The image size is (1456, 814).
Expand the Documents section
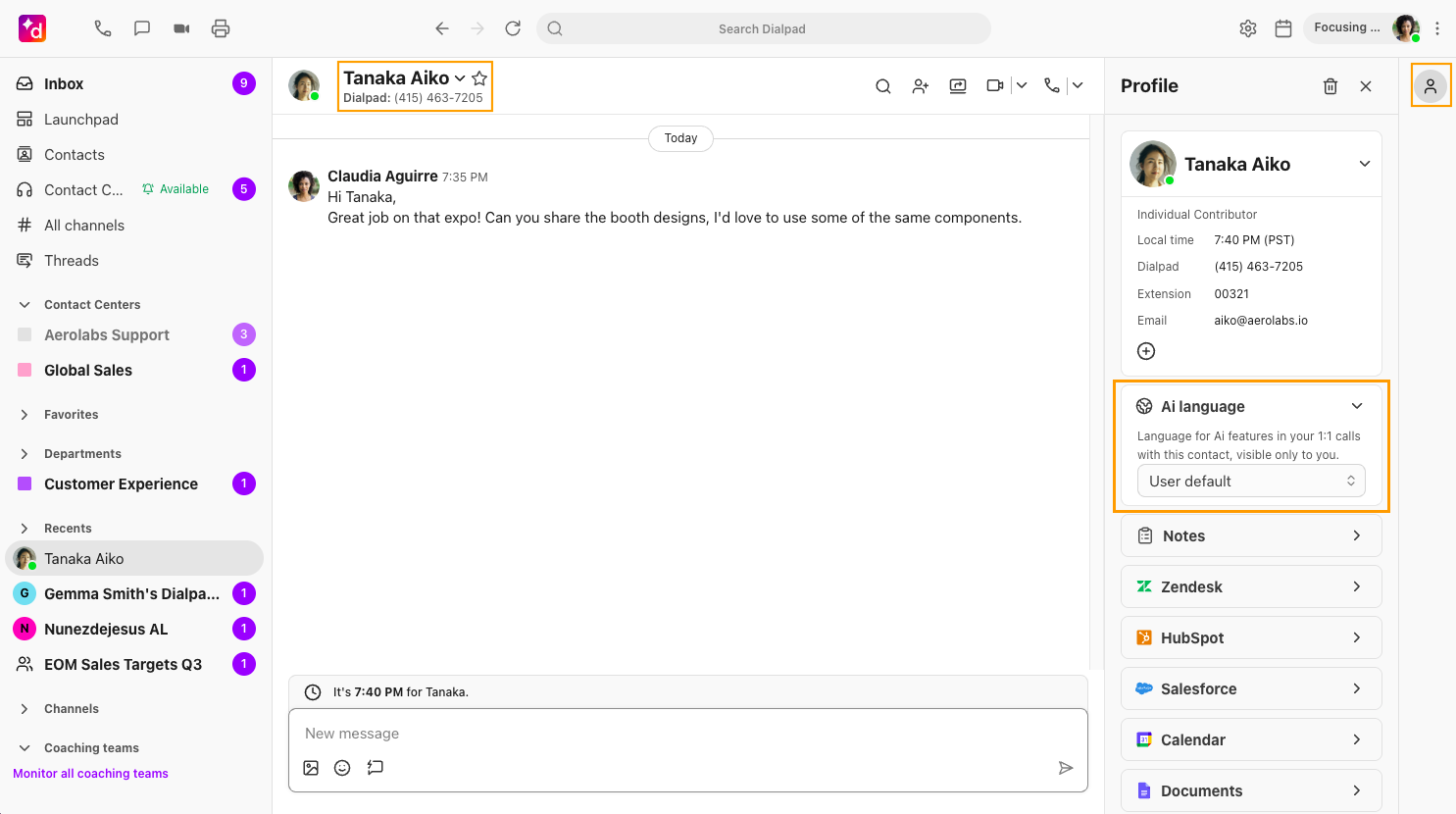[1251, 790]
